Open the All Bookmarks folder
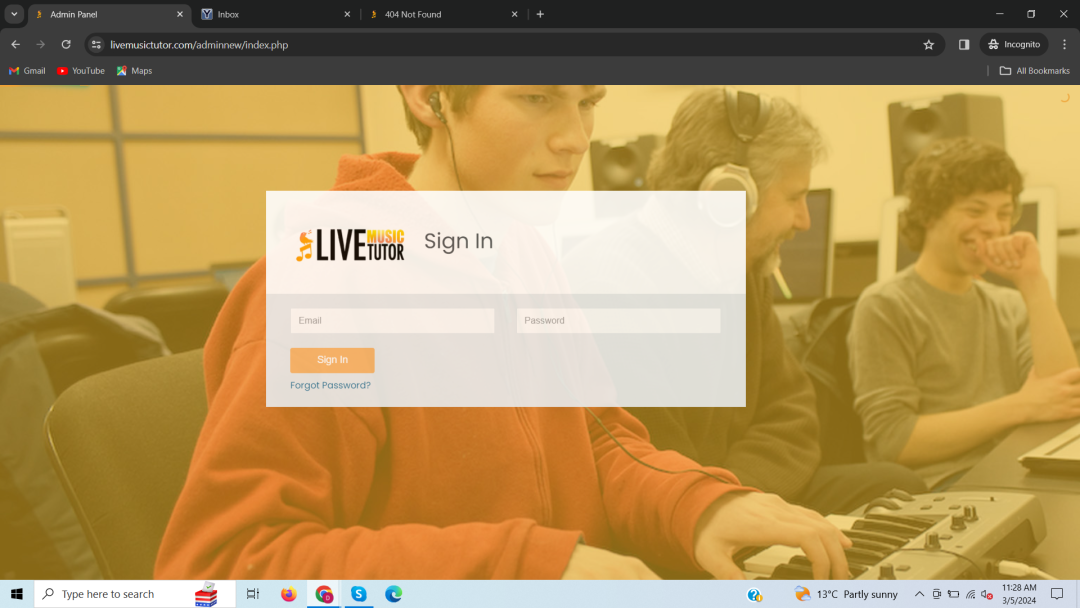Viewport: 1080px width, 608px height. pos(1034,71)
